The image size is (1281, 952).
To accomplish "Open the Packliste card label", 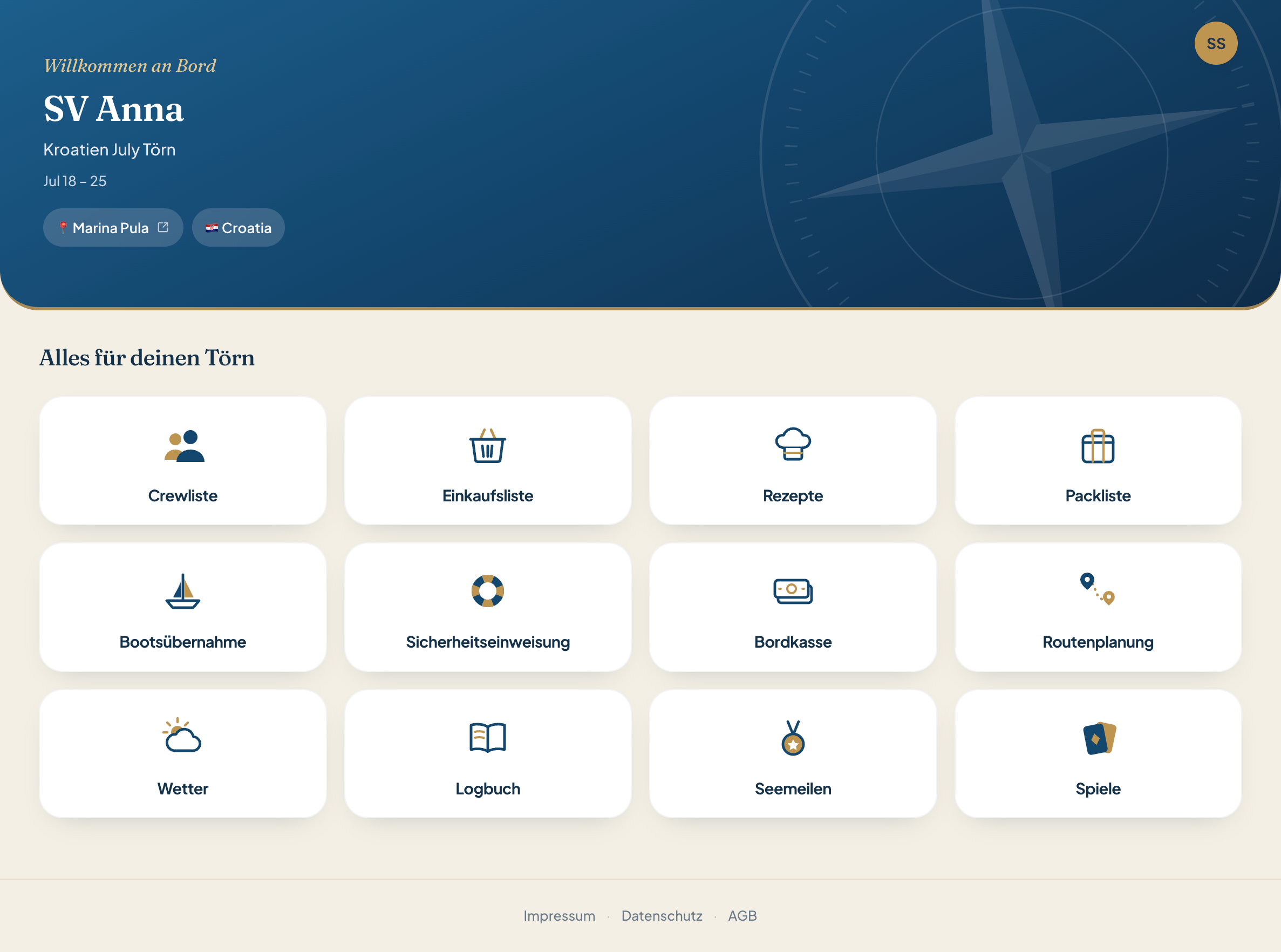I will [x=1098, y=495].
